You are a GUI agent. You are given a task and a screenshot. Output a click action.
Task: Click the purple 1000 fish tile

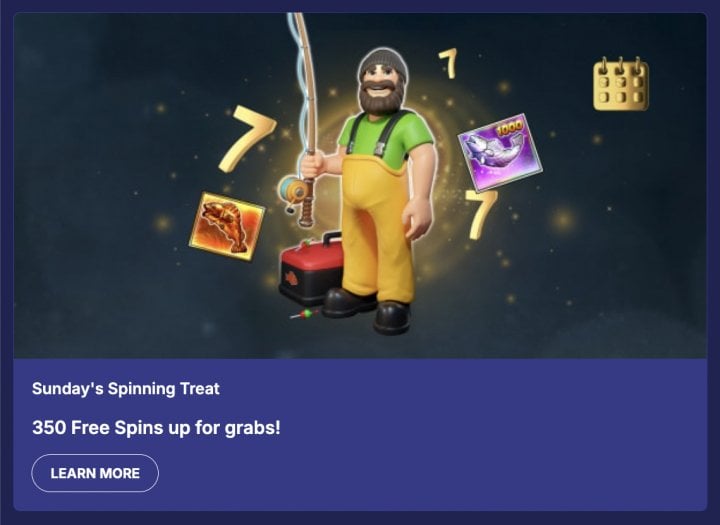tap(500, 152)
